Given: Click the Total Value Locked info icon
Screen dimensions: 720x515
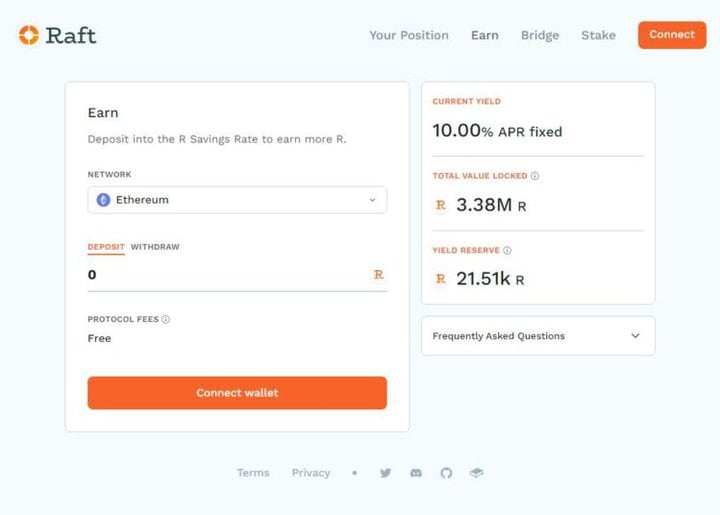Looking at the screenshot, I should (x=535, y=176).
